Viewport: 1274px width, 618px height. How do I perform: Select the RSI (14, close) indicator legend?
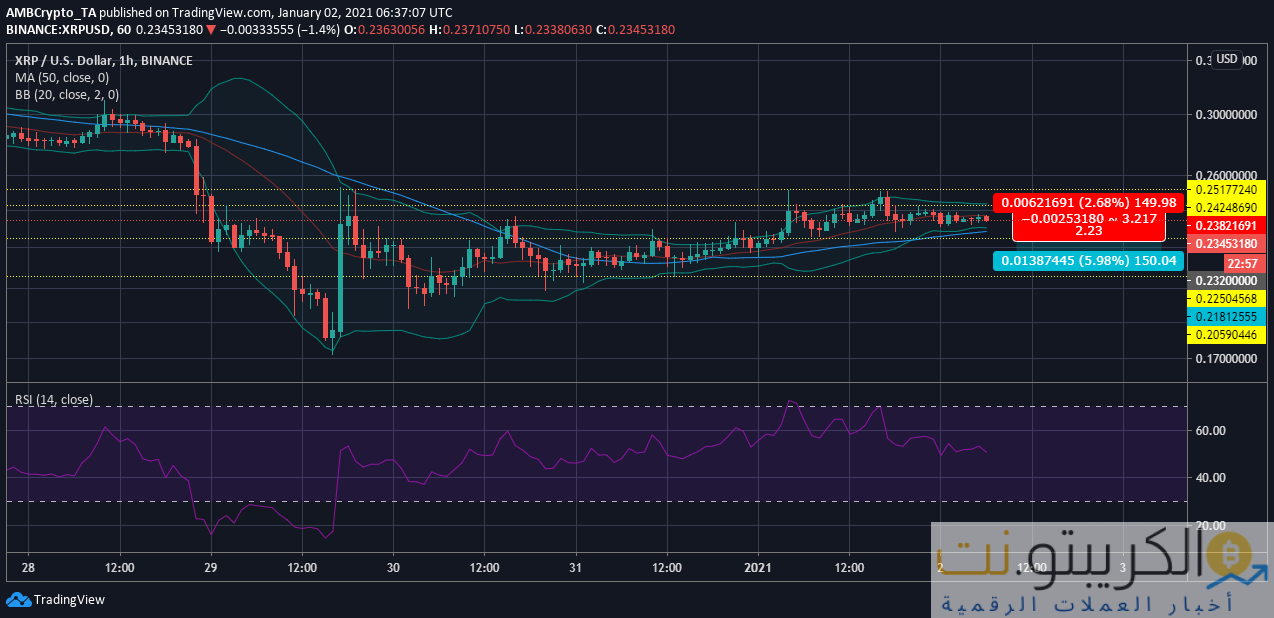(x=54, y=400)
